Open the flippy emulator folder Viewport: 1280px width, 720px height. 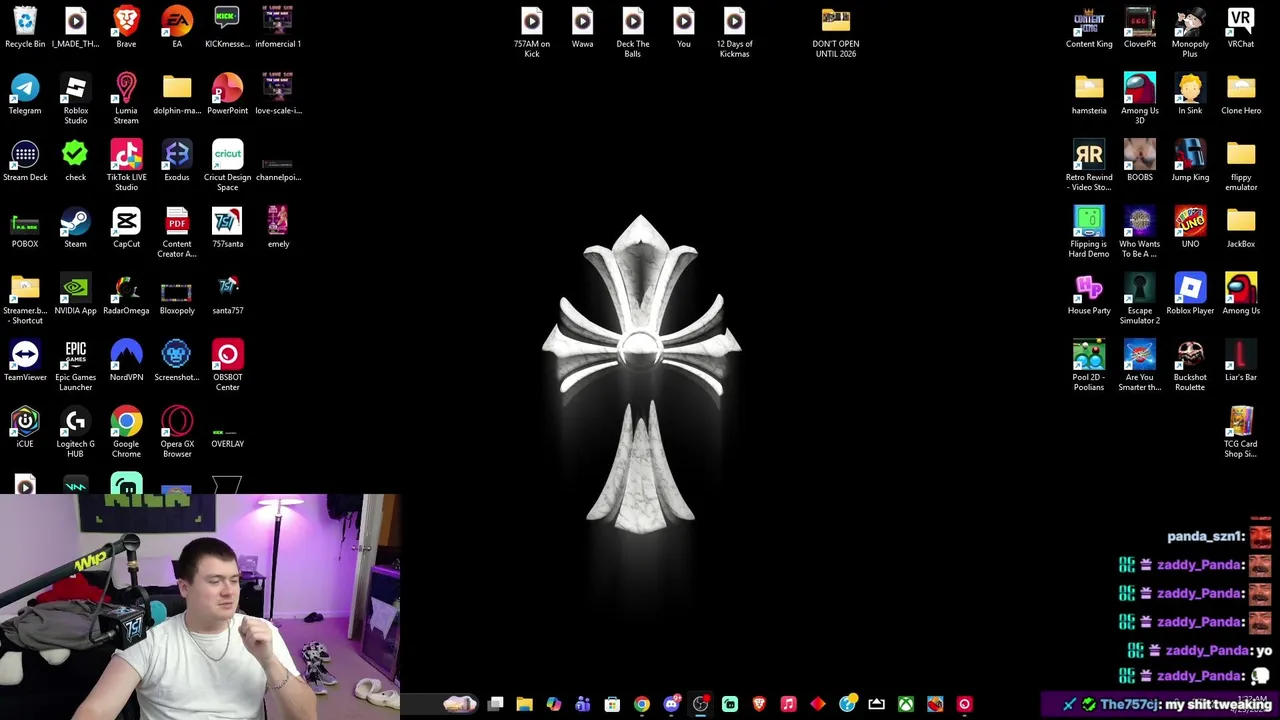coord(1241,166)
